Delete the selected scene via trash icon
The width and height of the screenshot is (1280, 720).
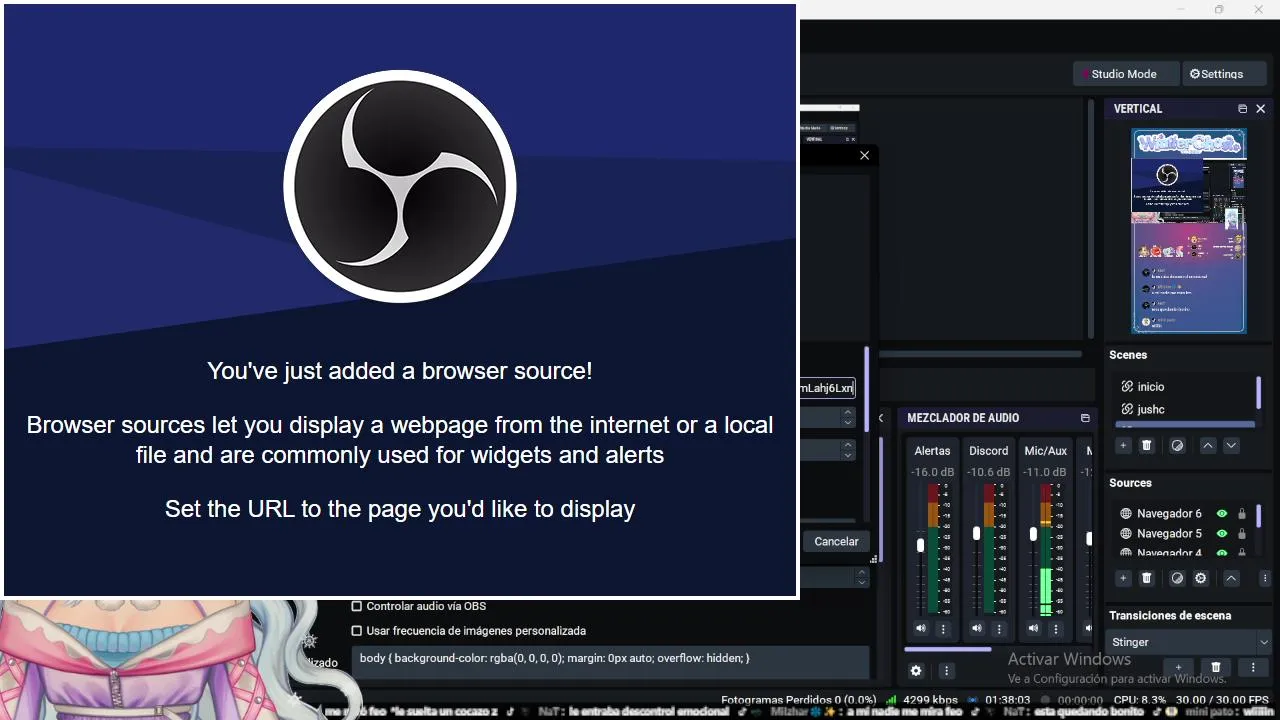click(1147, 446)
